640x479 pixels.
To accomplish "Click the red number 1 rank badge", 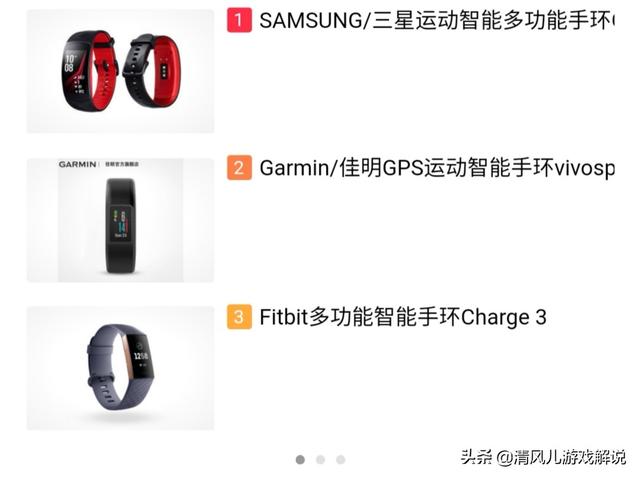I will pos(239,20).
